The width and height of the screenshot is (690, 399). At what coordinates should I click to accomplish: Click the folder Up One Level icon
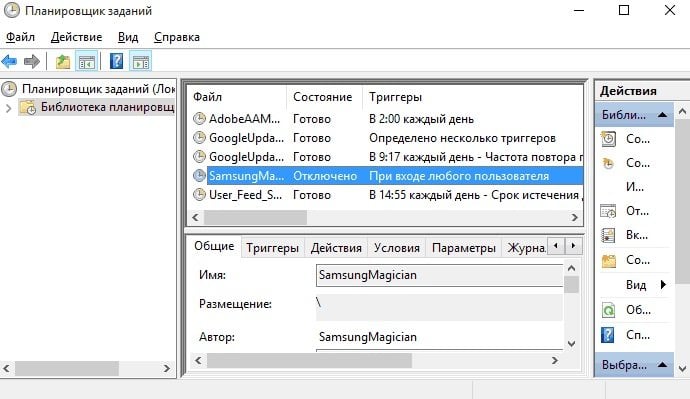[x=63, y=62]
